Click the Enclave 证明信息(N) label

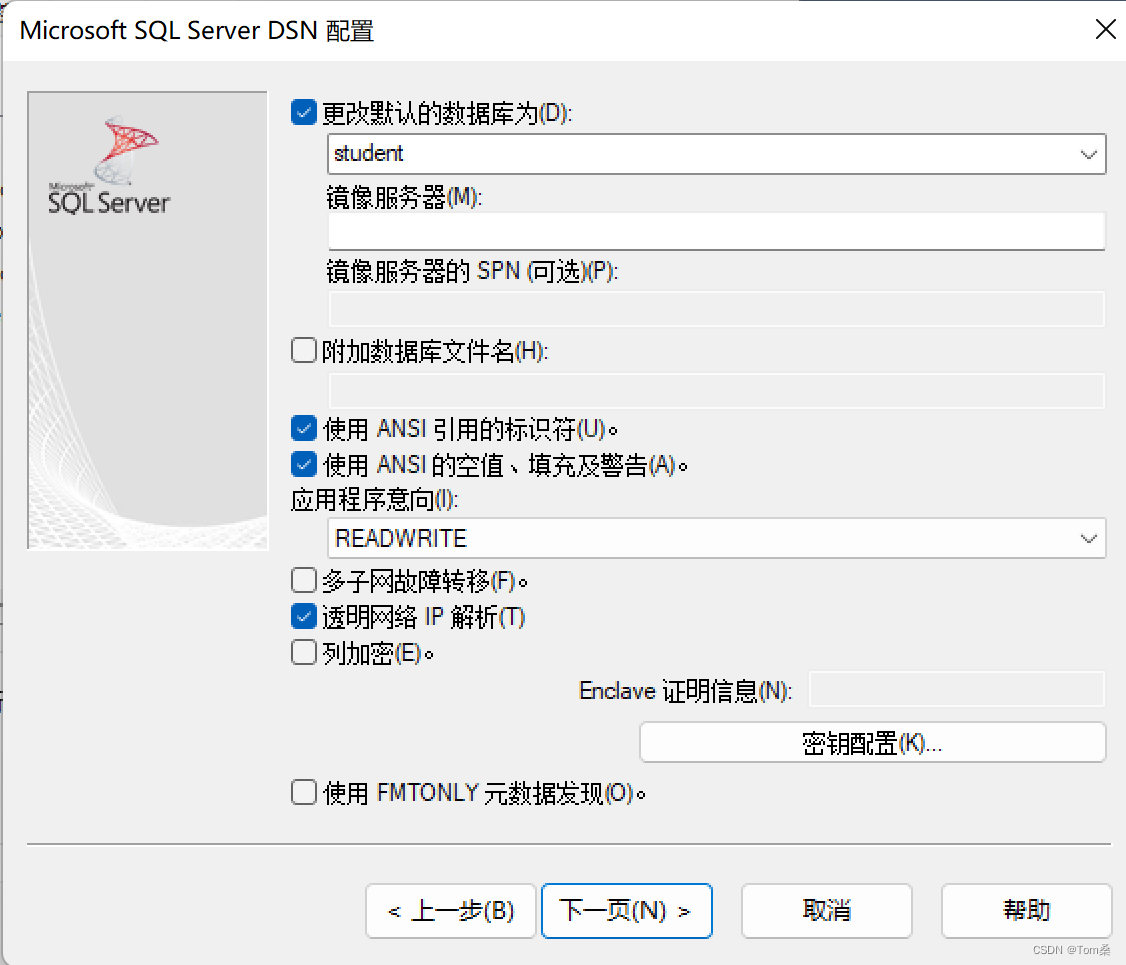pos(686,691)
